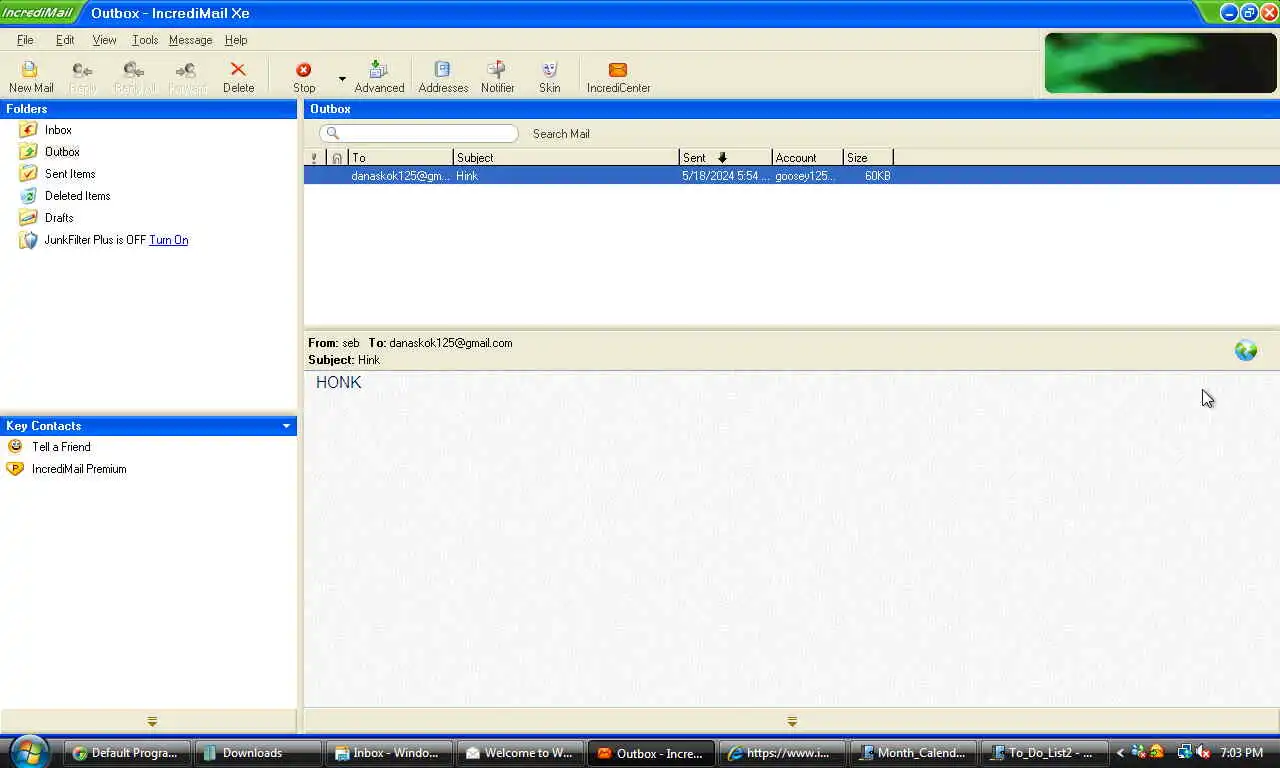The height and width of the screenshot is (768, 1280).
Task: Click the muted volume tray icon
Action: tap(1203, 752)
